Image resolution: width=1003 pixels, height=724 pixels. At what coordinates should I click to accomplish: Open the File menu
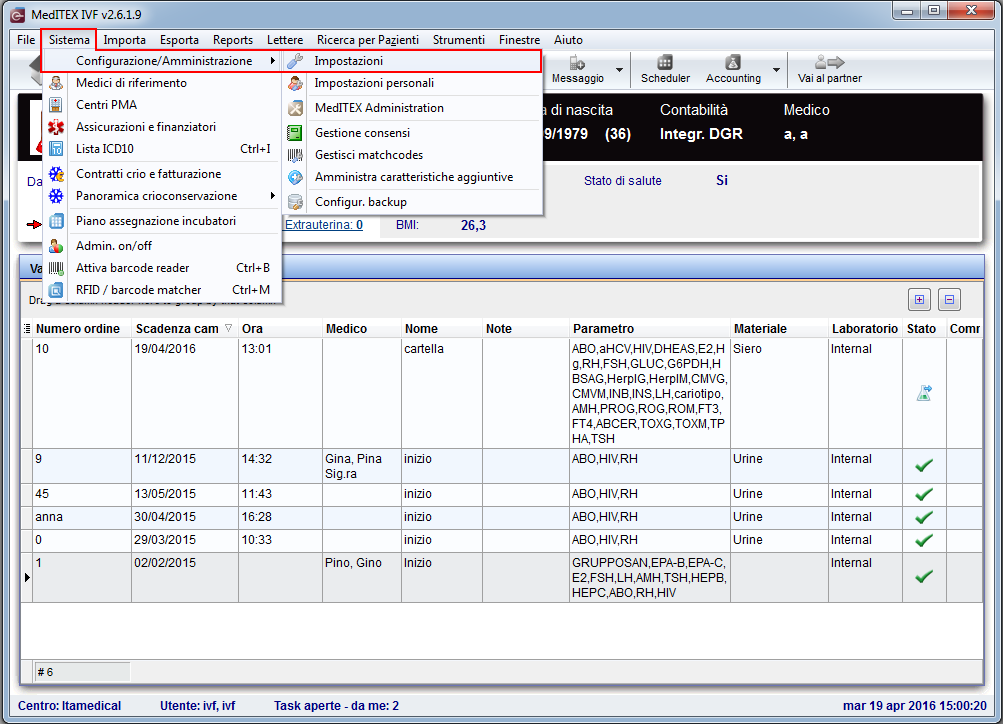pos(26,40)
